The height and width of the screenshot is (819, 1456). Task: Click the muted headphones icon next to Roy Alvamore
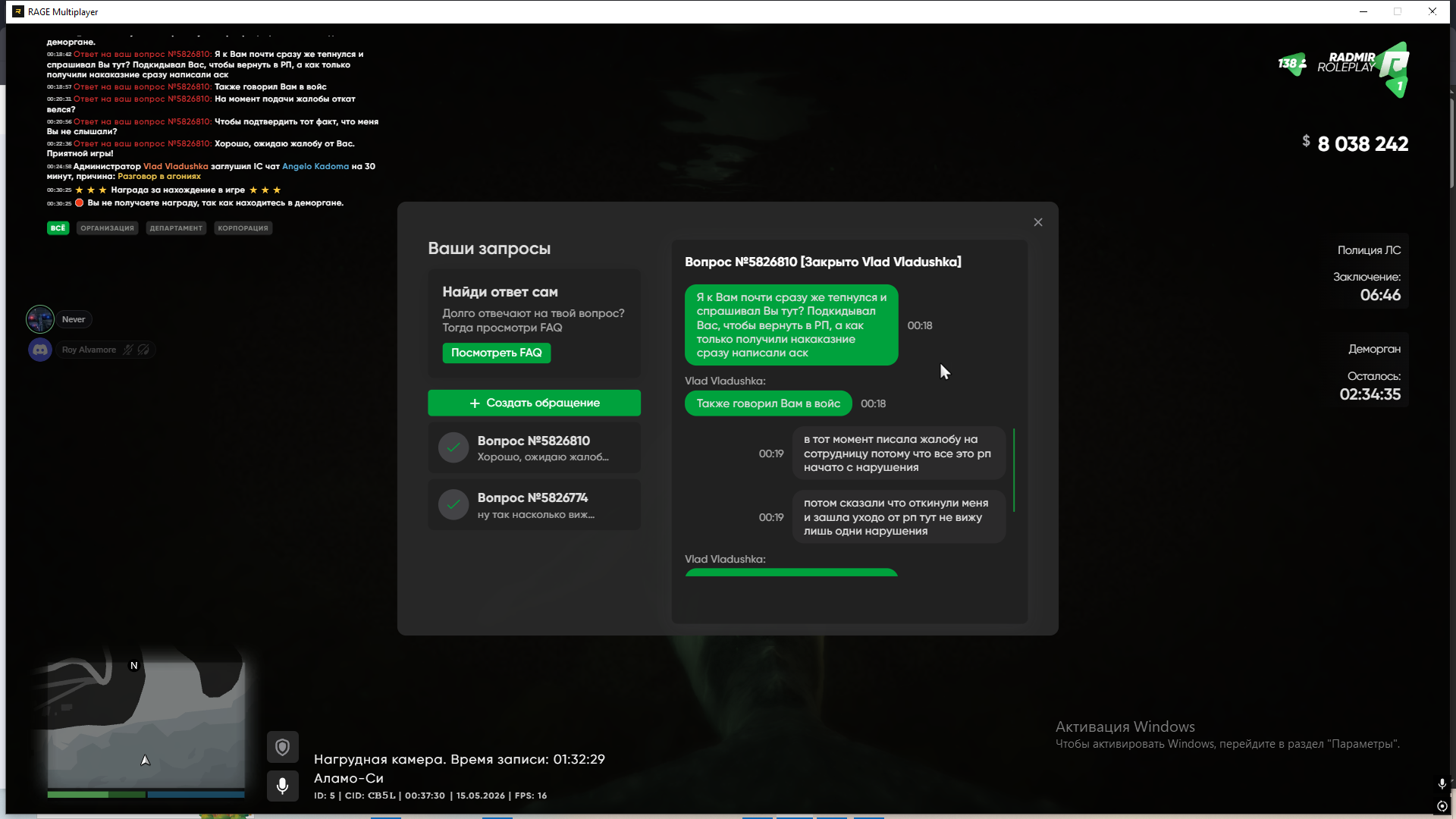143,350
